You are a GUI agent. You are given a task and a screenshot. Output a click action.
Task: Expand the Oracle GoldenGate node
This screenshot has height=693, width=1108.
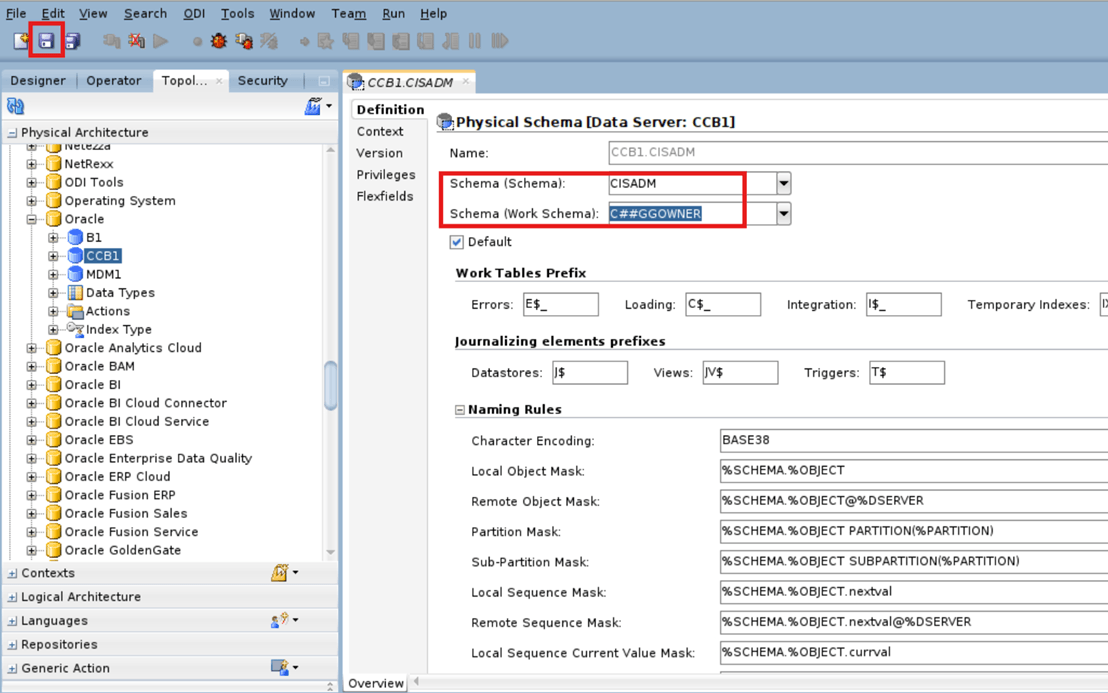(x=32, y=550)
